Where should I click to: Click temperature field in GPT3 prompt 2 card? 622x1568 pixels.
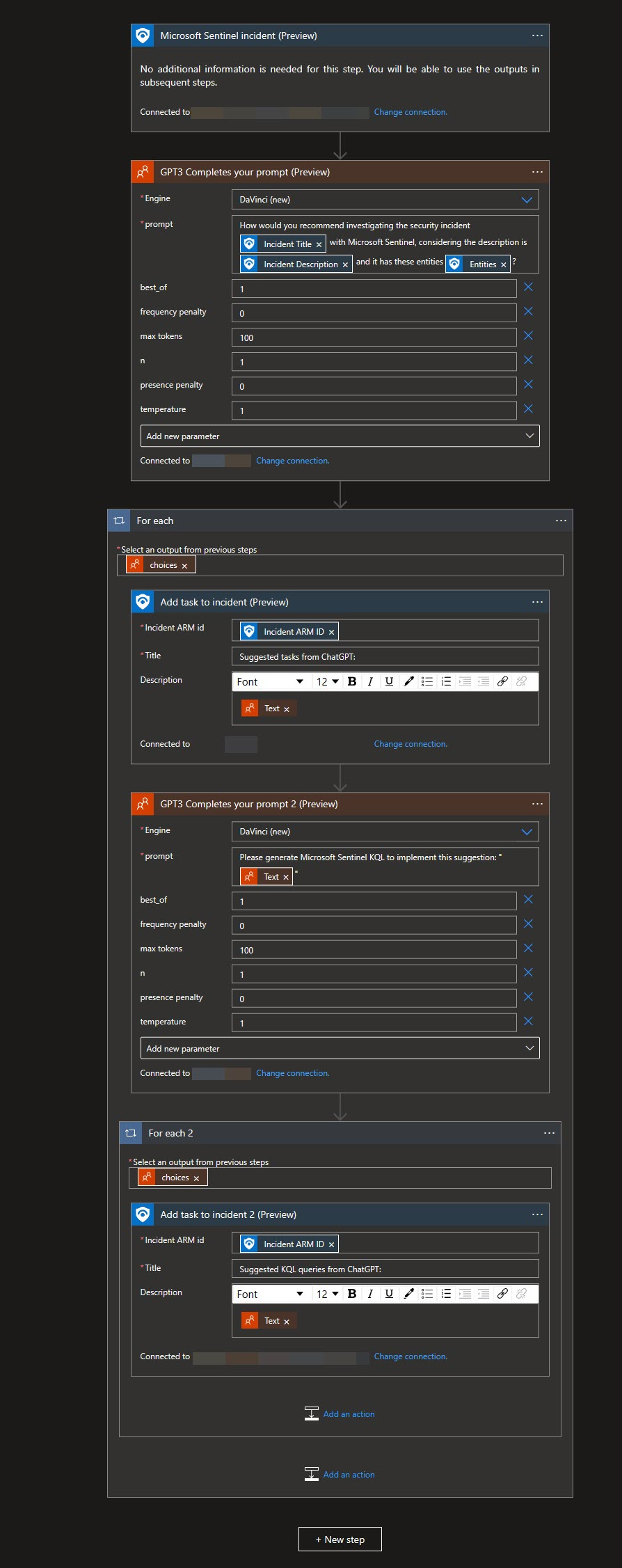coord(374,1023)
